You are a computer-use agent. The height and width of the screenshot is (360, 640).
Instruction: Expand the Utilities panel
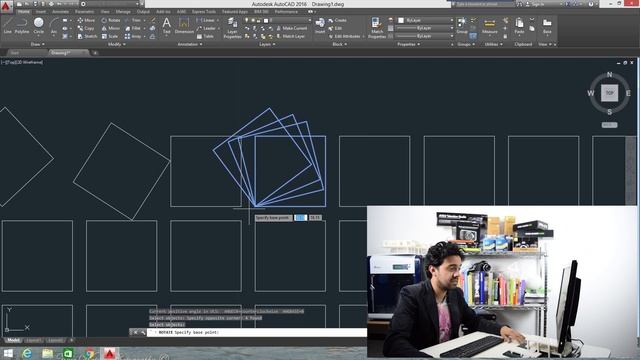tap(493, 44)
